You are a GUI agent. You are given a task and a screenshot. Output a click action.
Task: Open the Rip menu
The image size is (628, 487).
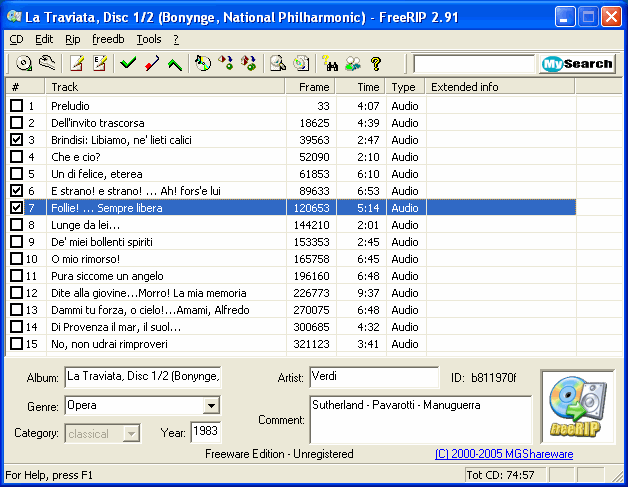point(72,39)
